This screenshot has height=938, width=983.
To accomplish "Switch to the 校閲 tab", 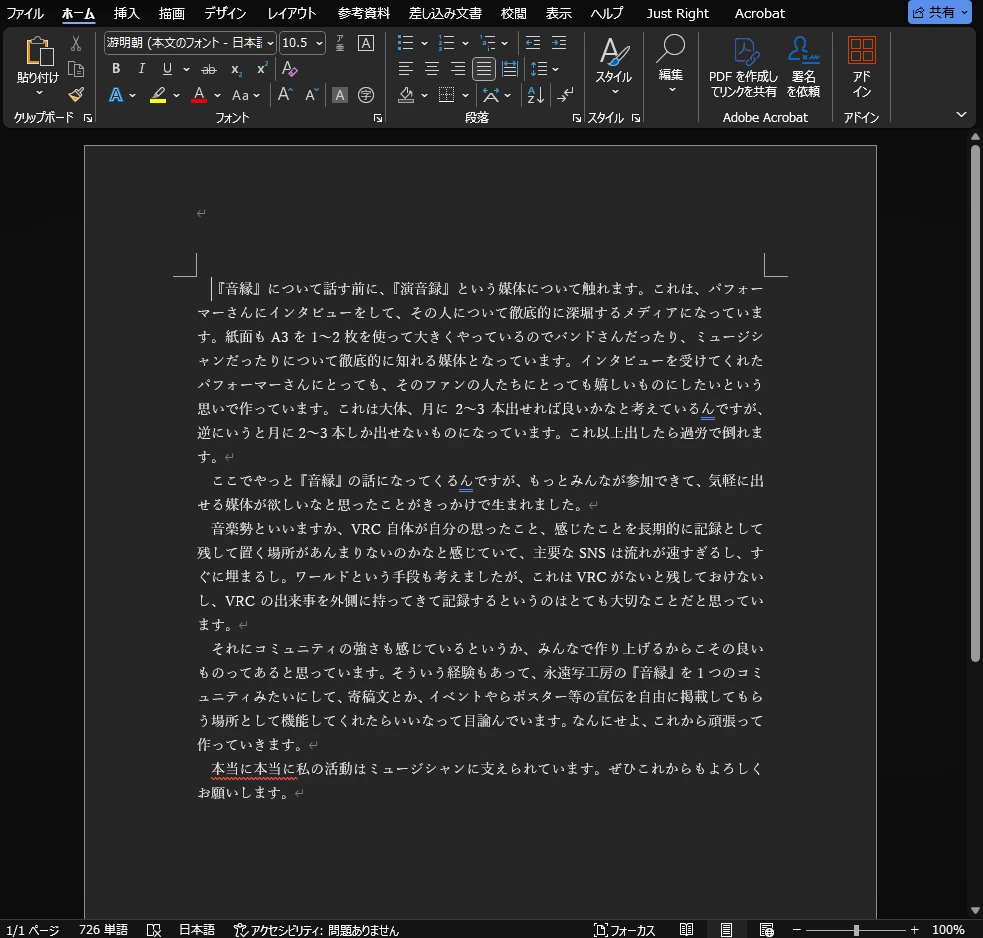I will (513, 13).
